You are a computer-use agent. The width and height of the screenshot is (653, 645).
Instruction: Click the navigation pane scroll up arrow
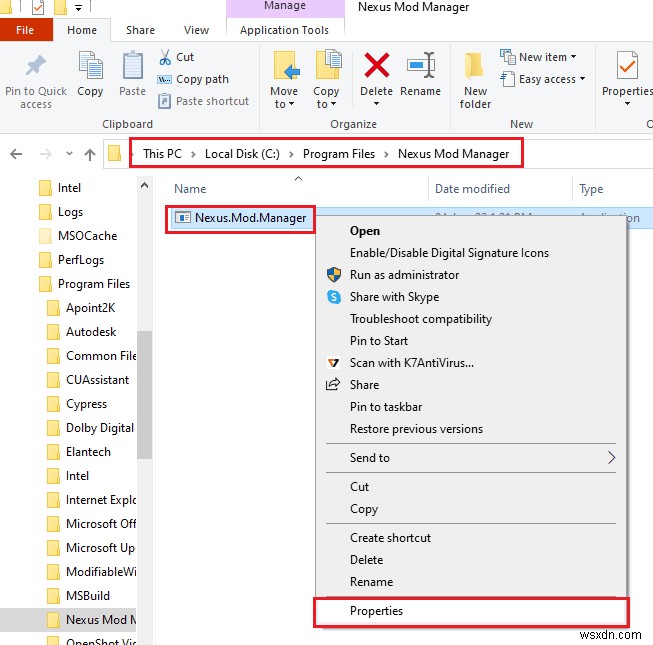(144, 185)
